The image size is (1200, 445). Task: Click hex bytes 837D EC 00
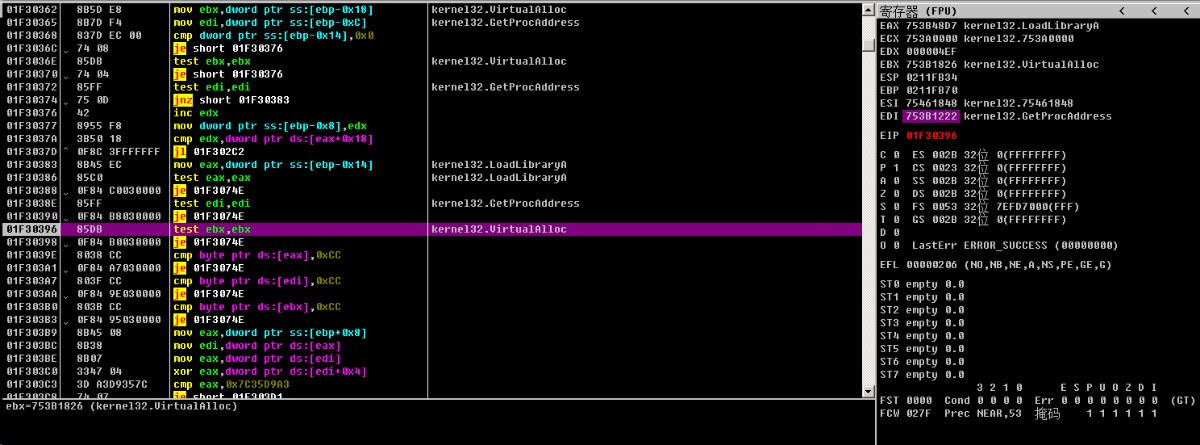[x=109, y=35]
